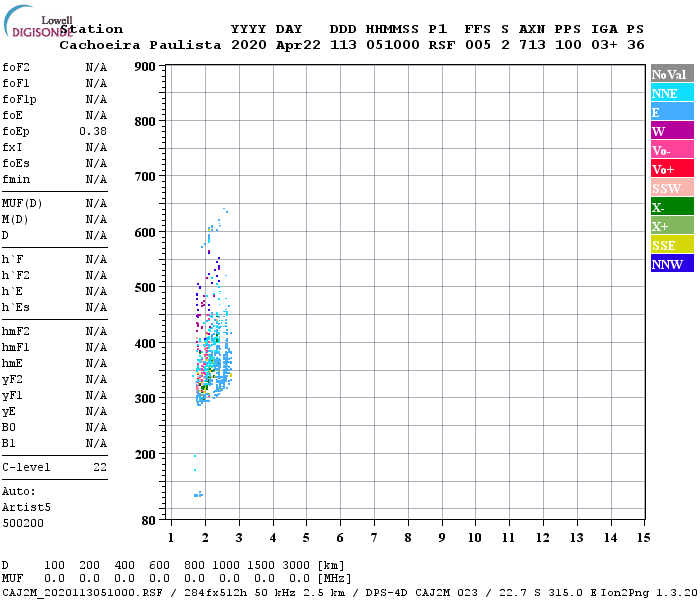Click the 051000 time value in header
Screen dimensions: 700x600
click(393, 45)
